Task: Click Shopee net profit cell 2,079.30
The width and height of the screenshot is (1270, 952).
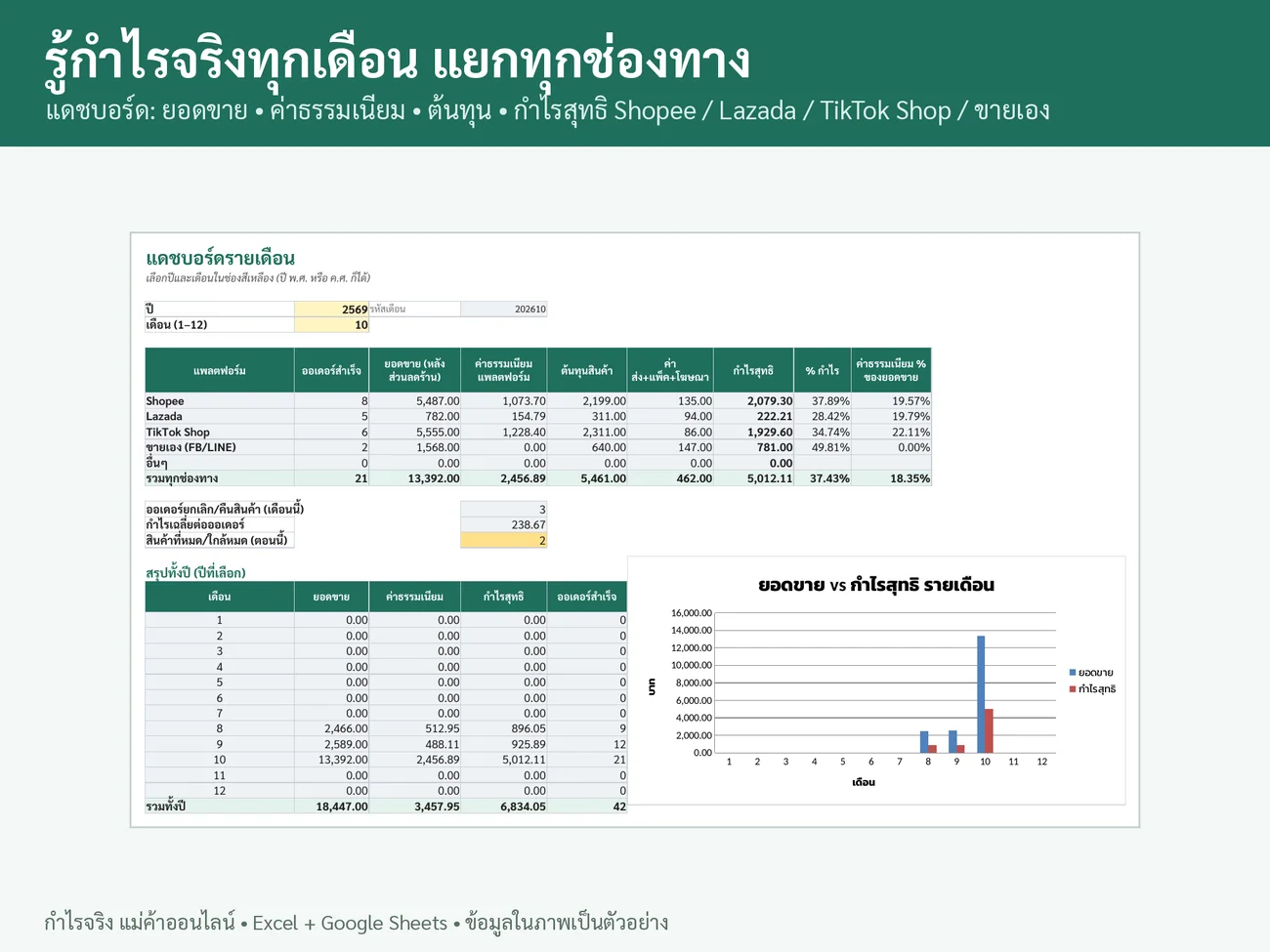Action: [x=753, y=401]
